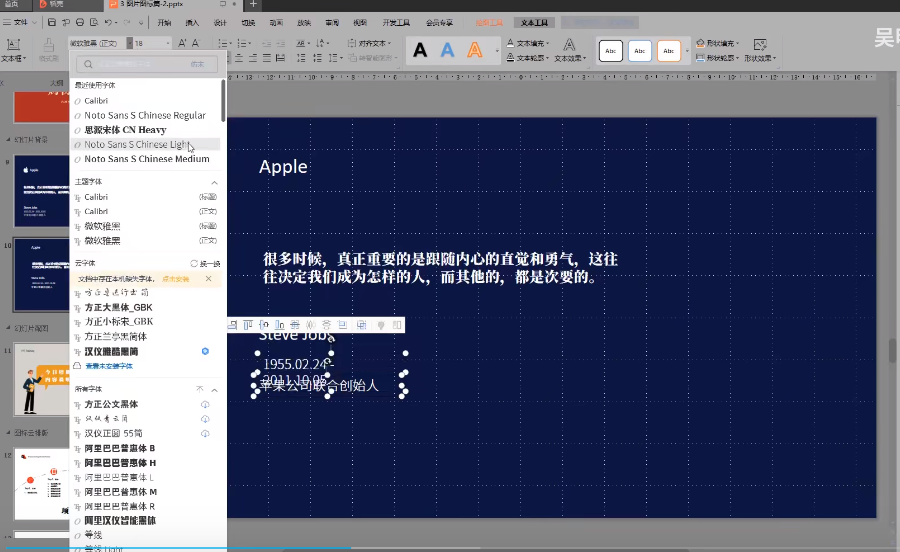Download the 汉仪正圆 55简 cloud font

point(205,433)
